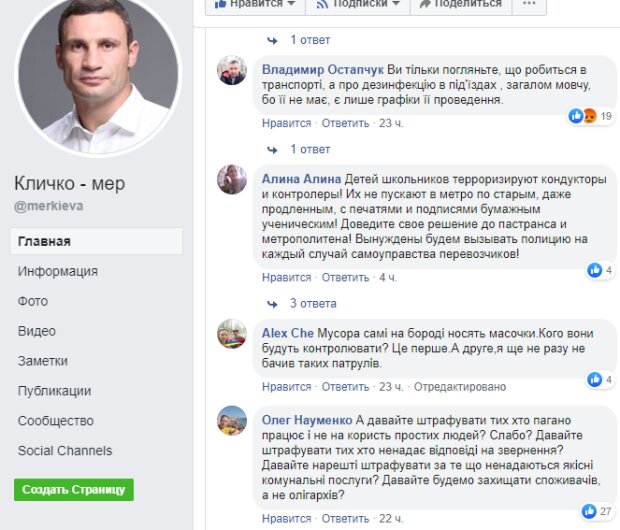Click the three-dots more options button
This screenshot has height=530, width=620.
529,5
